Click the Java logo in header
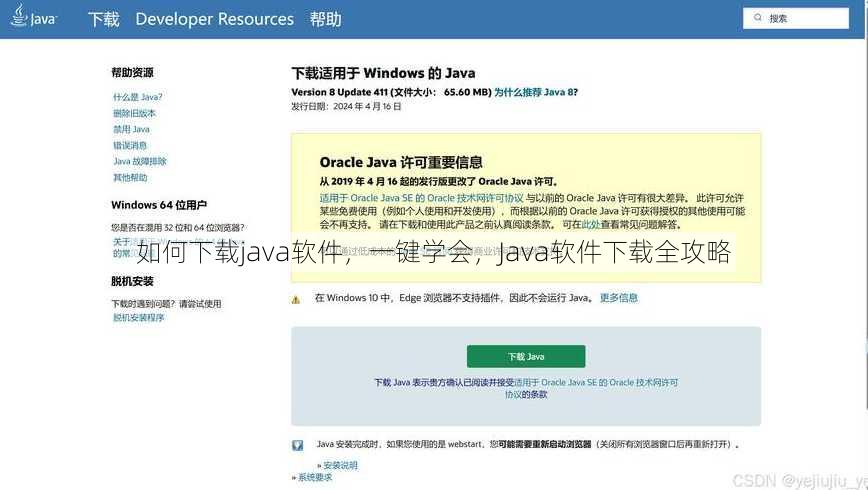This screenshot has height=490, width=868. point(33,16)
